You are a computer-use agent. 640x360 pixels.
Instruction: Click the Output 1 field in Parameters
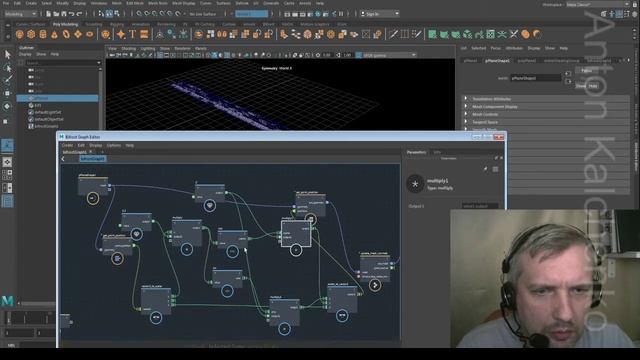[480, 206]
